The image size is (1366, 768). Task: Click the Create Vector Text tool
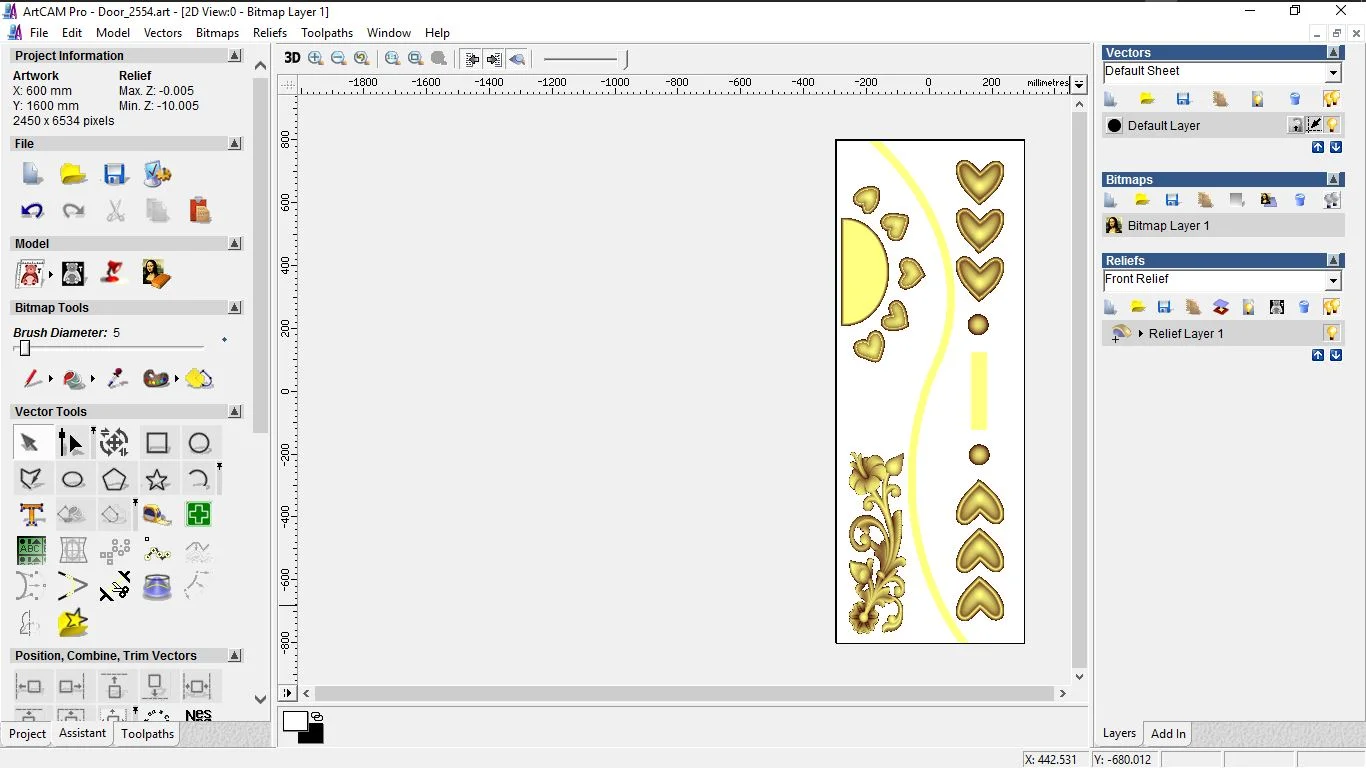click(31, 515)
